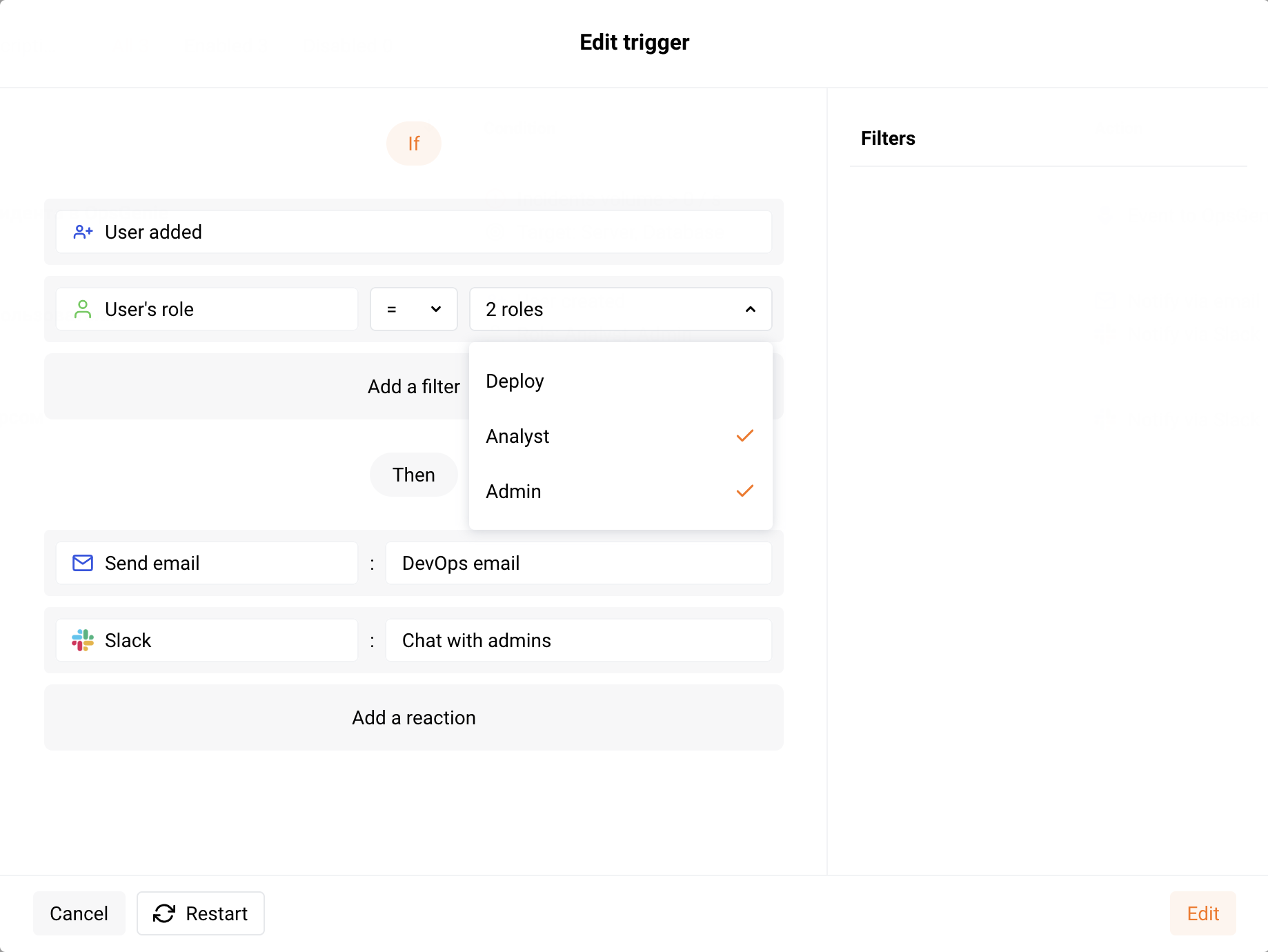Click the blue Send email envelope icon
1268x952 pixels.
[x=82, y=563]
